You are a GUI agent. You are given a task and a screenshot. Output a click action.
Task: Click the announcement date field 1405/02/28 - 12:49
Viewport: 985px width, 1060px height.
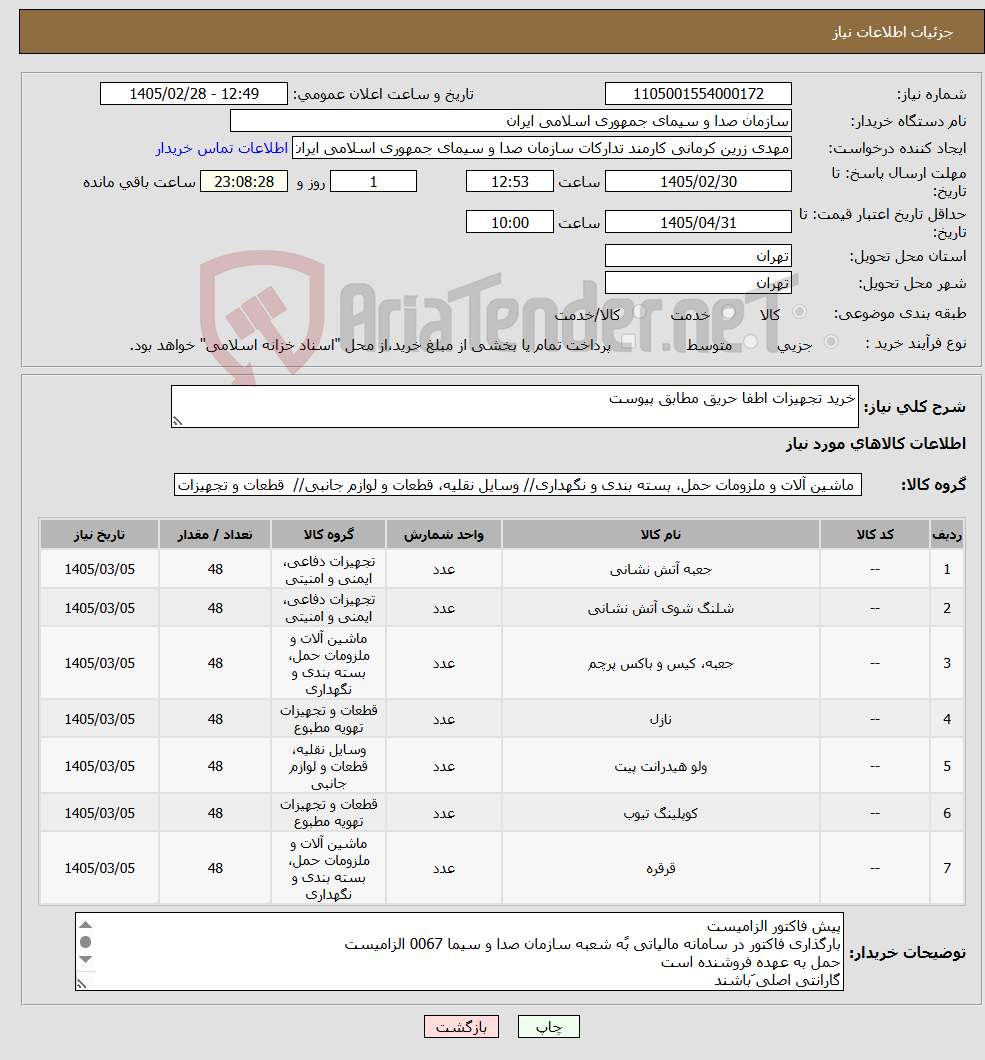194,94
